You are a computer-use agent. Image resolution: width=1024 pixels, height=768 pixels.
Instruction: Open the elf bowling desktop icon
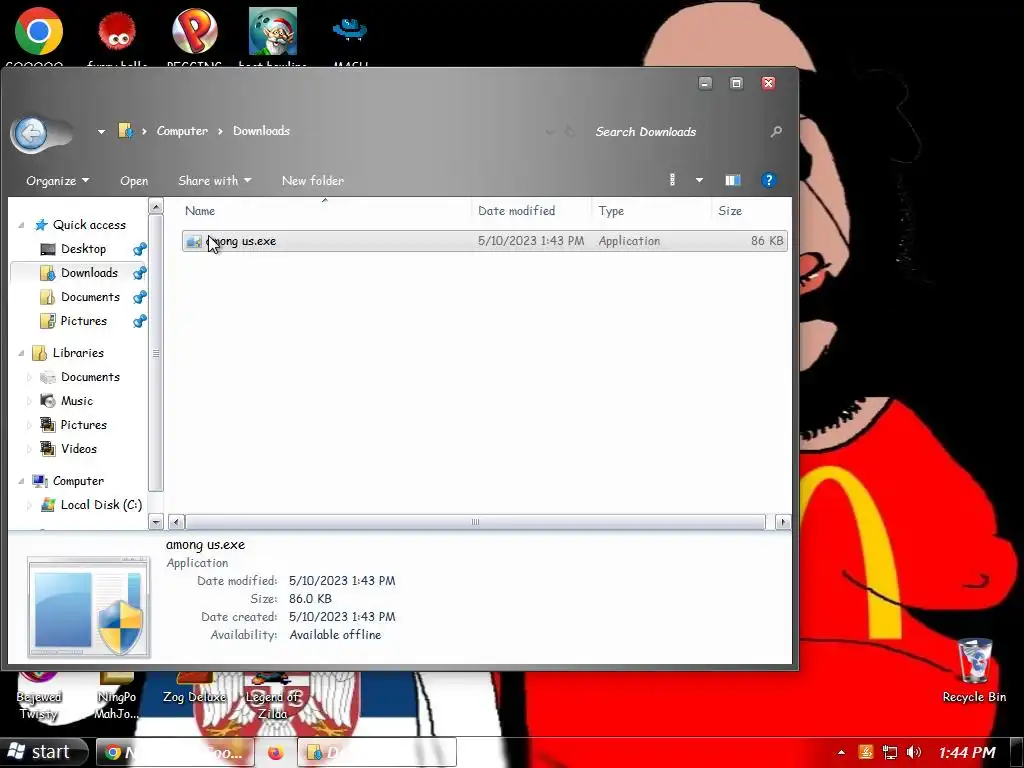pyautogui.click(x=273, y=31)
